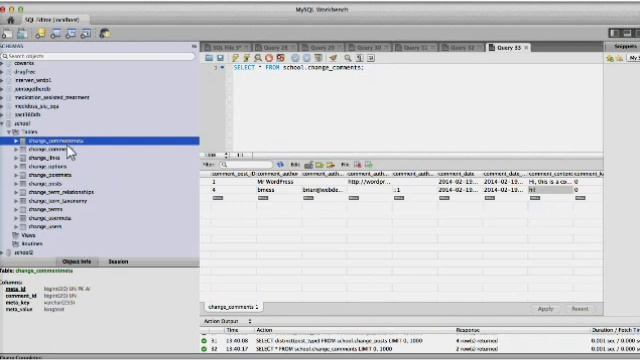640x360 pixels.
Task: Click the rollback transaction icon
Action: click(307, 58)
